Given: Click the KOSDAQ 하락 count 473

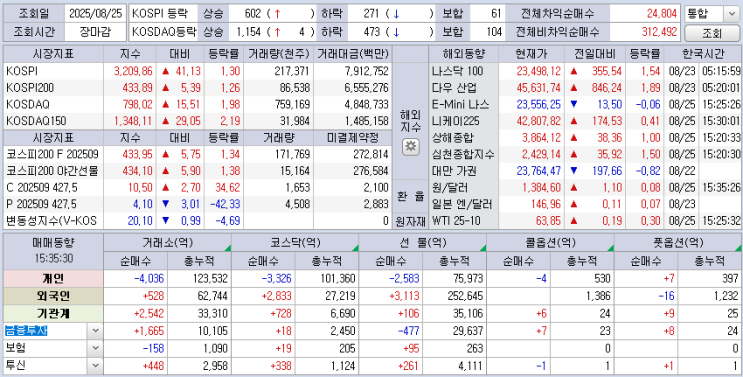Looking at the screenshot, I should 372,32.
